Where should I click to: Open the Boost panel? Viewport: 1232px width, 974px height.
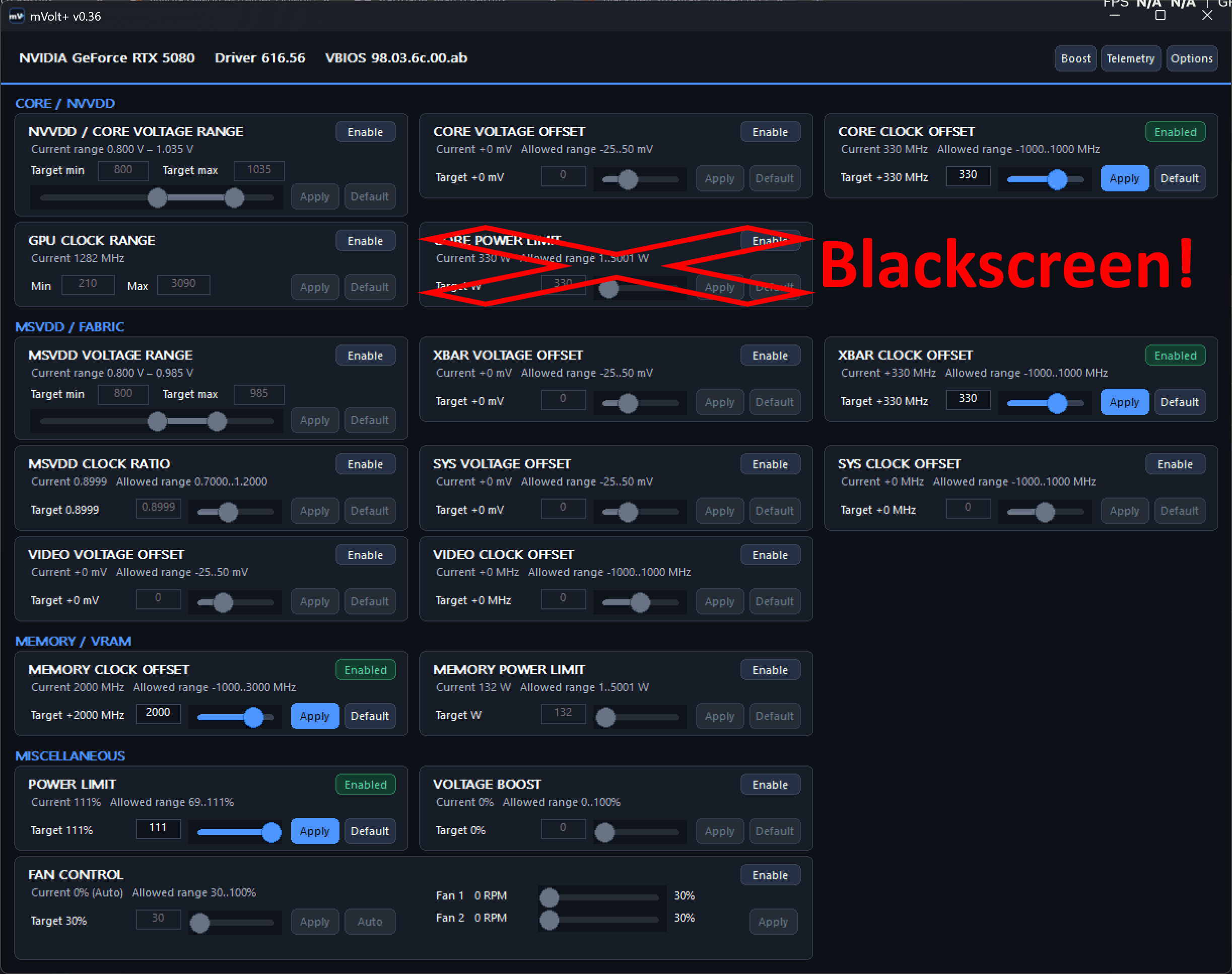[1075, 59]
